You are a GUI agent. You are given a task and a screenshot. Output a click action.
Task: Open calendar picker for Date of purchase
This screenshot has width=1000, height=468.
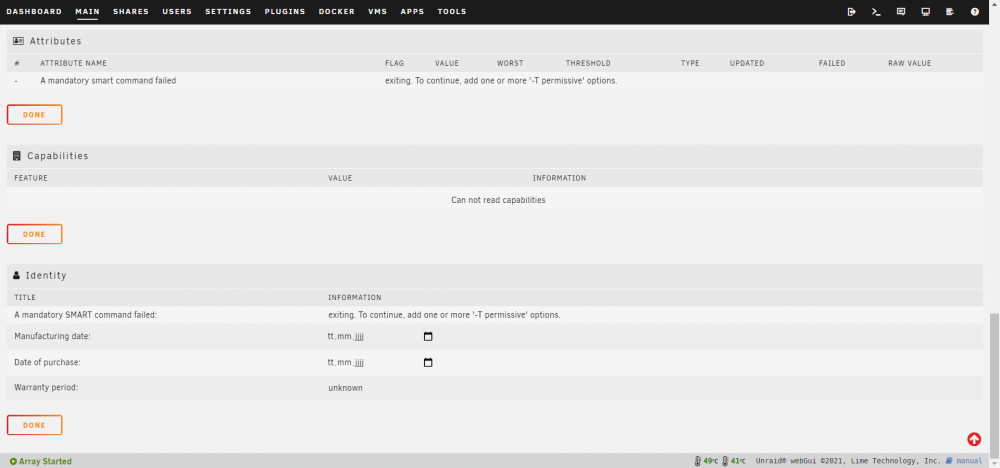(428, 362)
